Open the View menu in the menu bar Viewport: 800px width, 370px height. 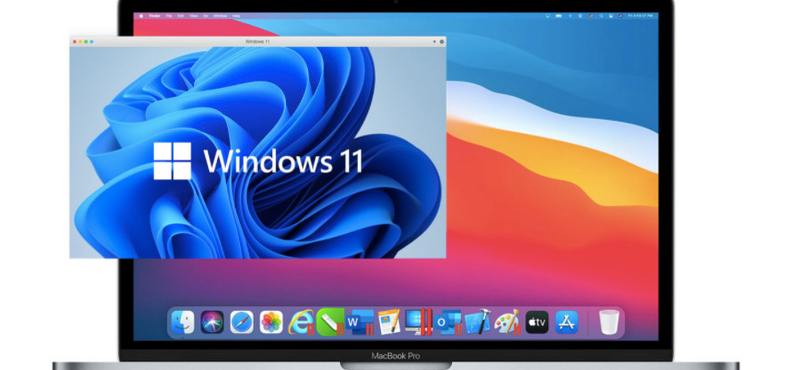click(193, 16)
